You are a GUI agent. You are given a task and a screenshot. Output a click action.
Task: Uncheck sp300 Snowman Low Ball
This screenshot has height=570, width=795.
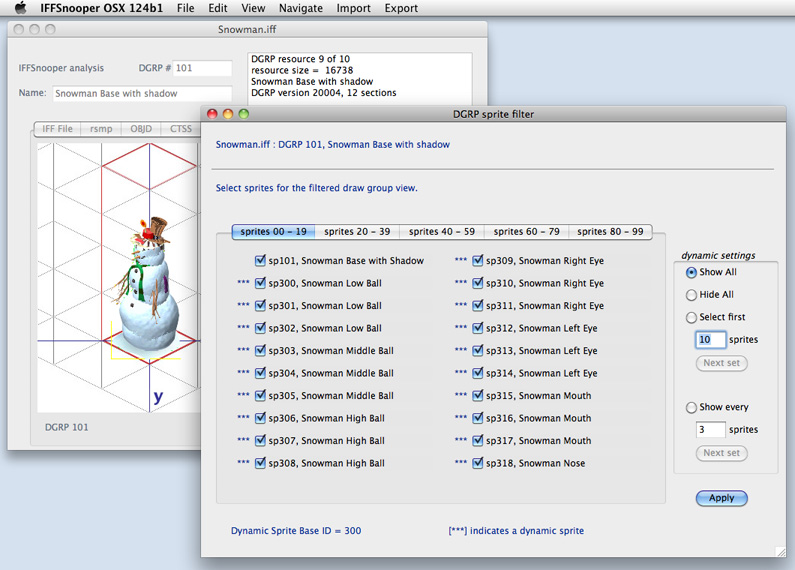[x=260, y=283]
